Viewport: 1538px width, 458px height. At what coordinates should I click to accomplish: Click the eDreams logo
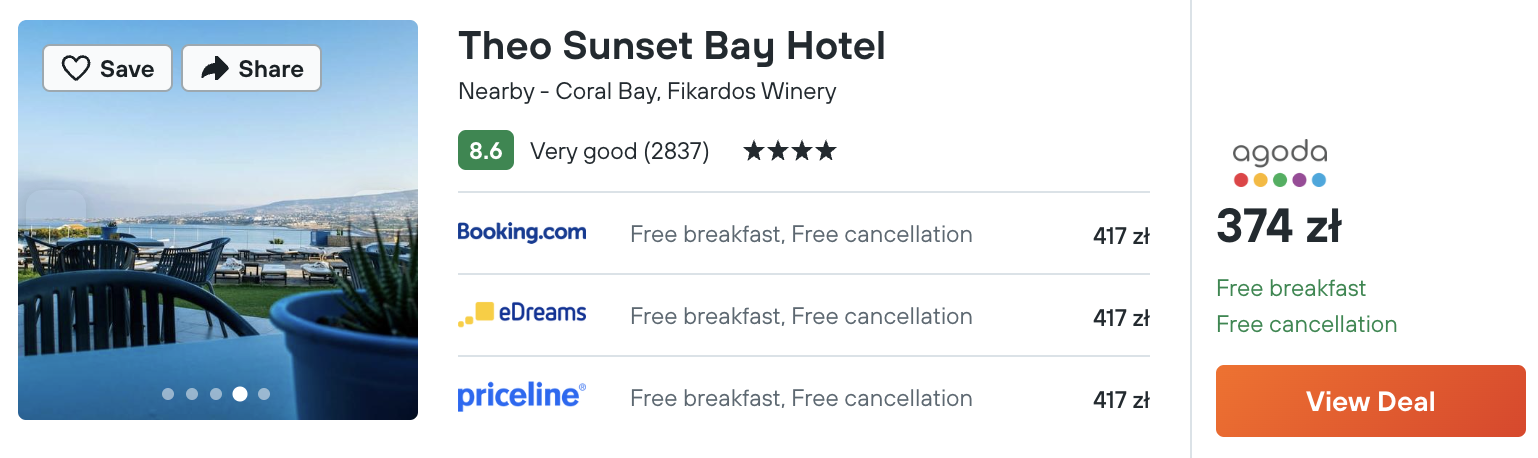click(x=522, y=314)
